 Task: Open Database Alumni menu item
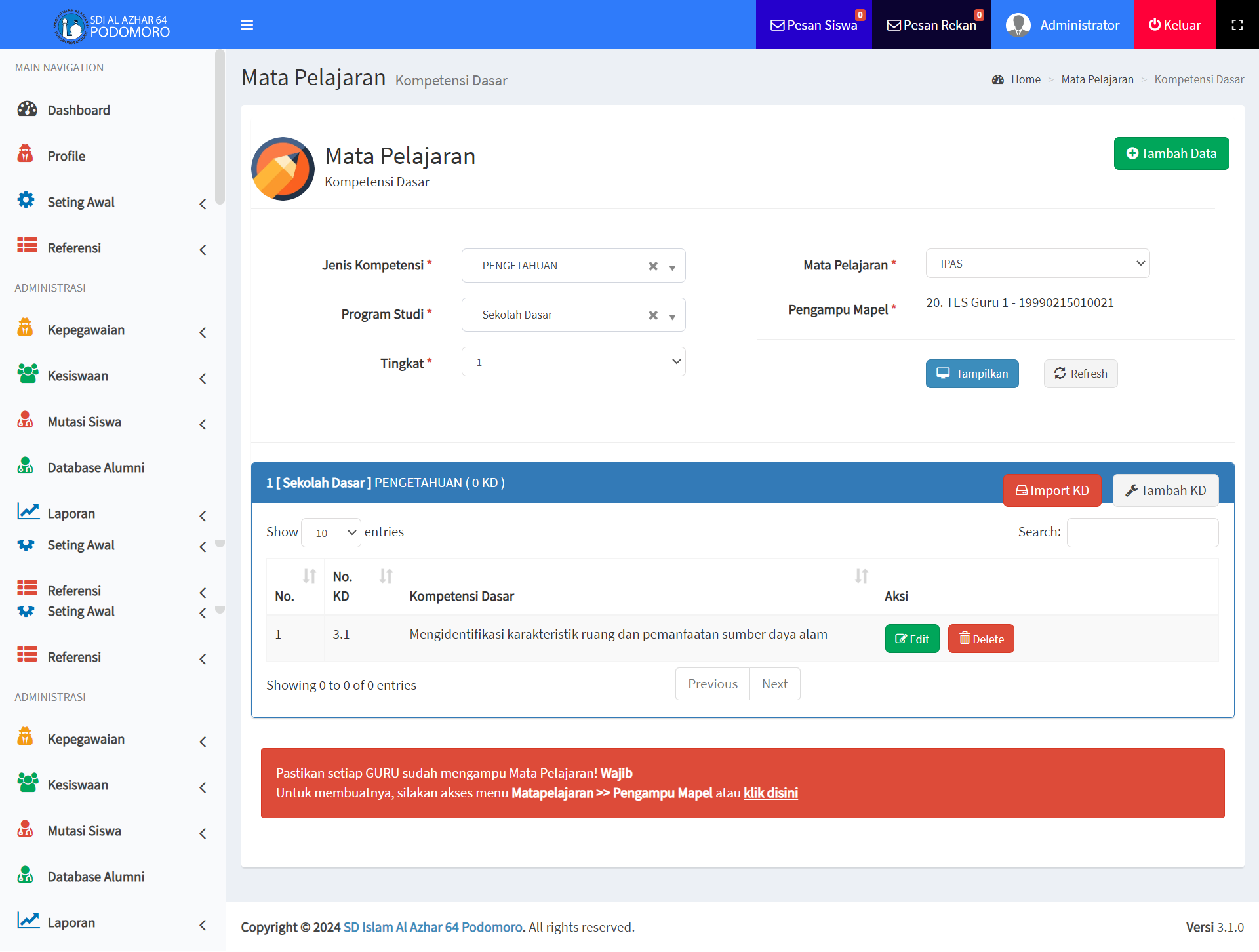coord(96,468)
